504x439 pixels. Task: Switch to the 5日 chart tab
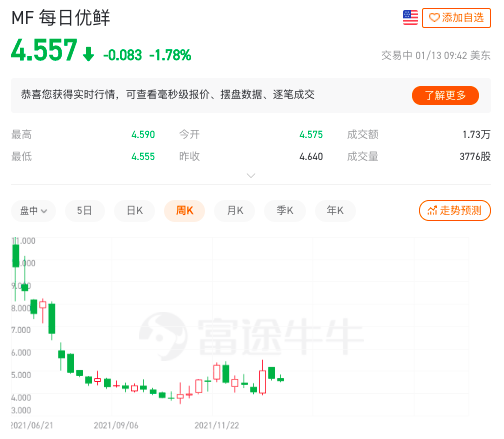[84, 211]
